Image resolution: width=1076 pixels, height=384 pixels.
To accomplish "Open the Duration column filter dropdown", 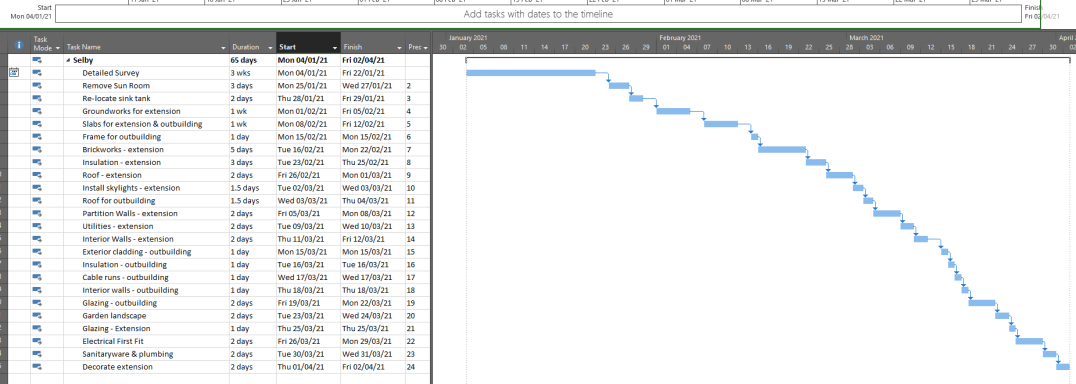I will pos(270,48).
